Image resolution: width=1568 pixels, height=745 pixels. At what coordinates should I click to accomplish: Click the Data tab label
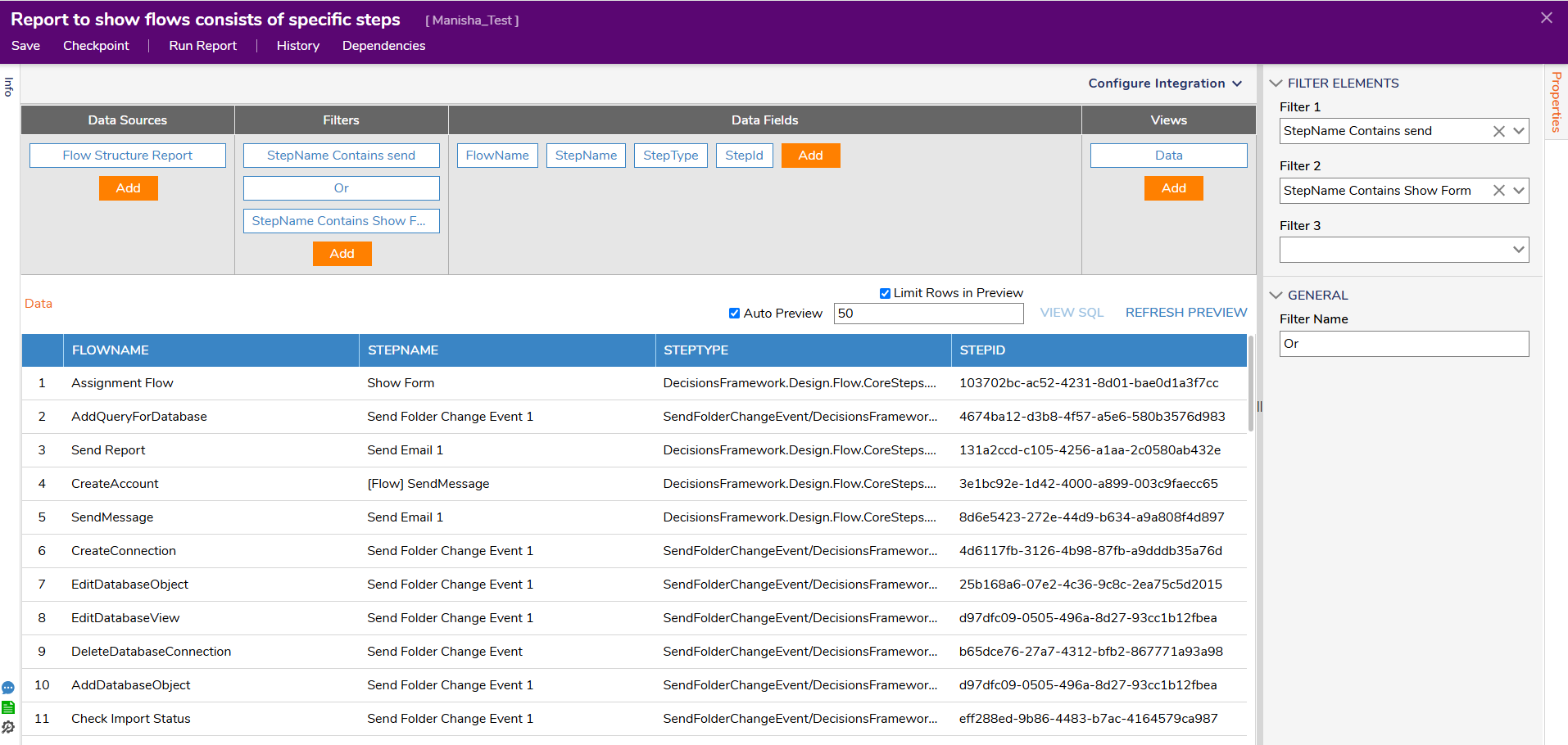pyautogui.click(x=39, y=304)
